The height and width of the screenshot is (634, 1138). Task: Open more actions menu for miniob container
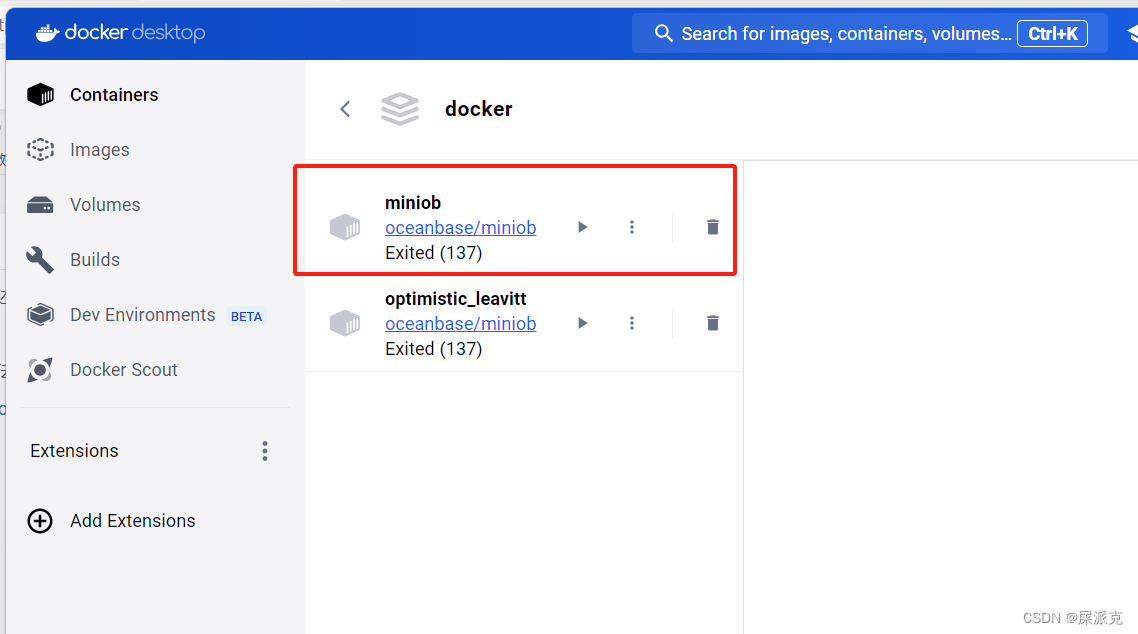(632, 227)
